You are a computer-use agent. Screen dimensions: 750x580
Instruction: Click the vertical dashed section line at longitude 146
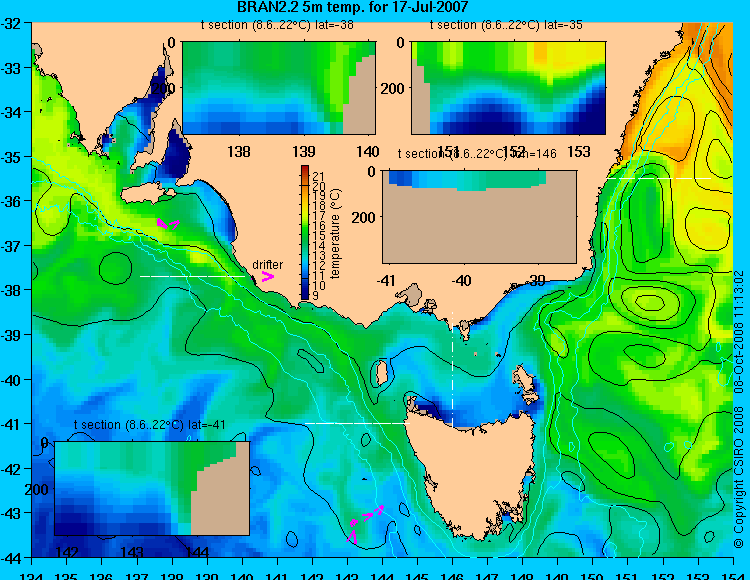[x=452, y=369]
